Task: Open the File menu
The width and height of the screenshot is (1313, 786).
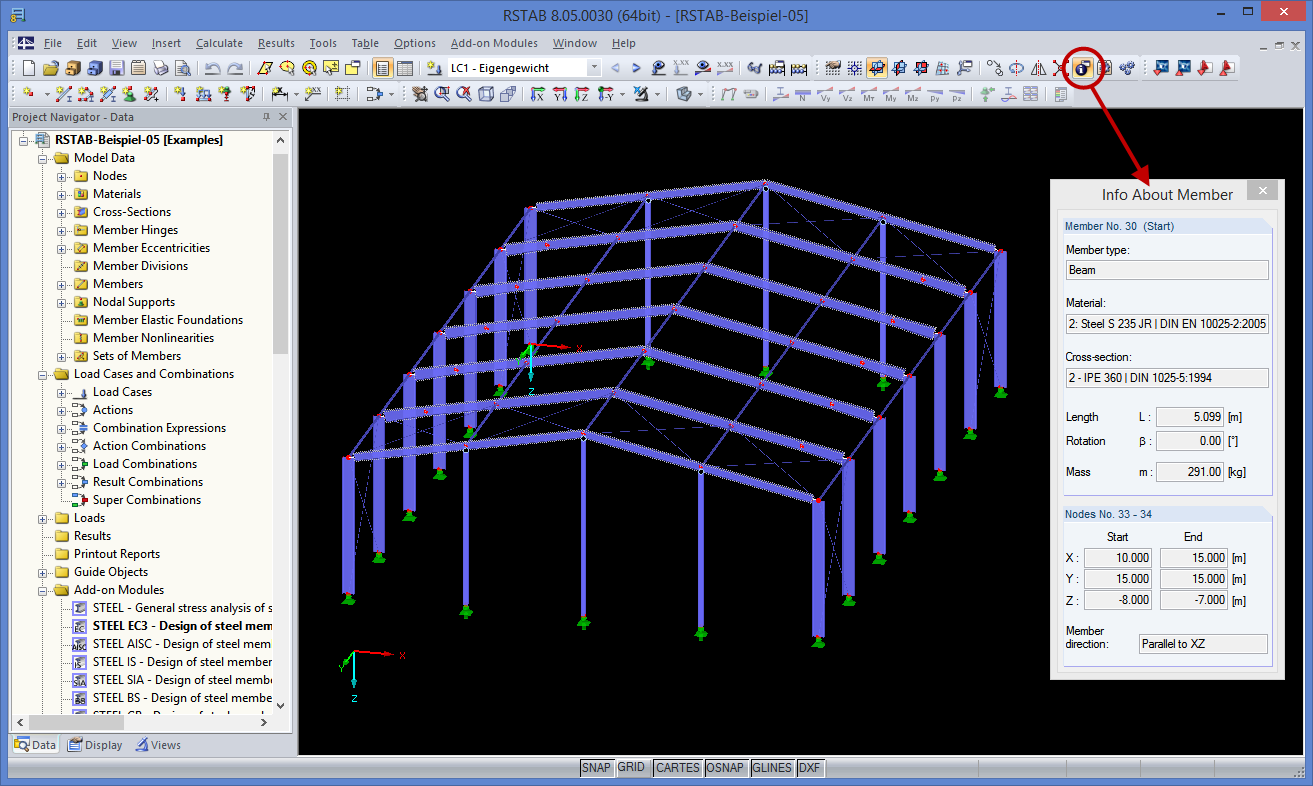Action: click(x=53, y=43)
